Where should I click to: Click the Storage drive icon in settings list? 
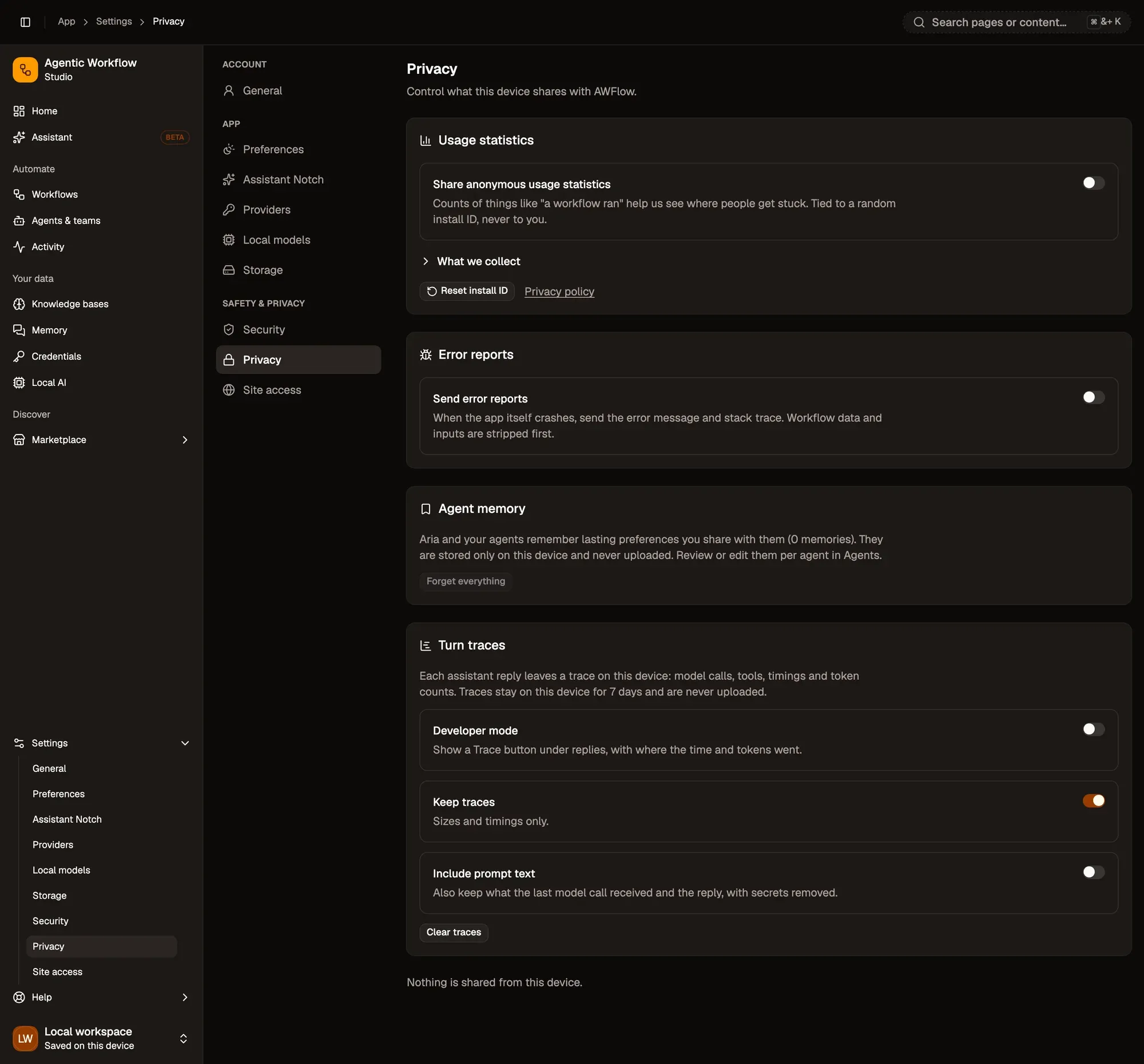pos(228,270)
